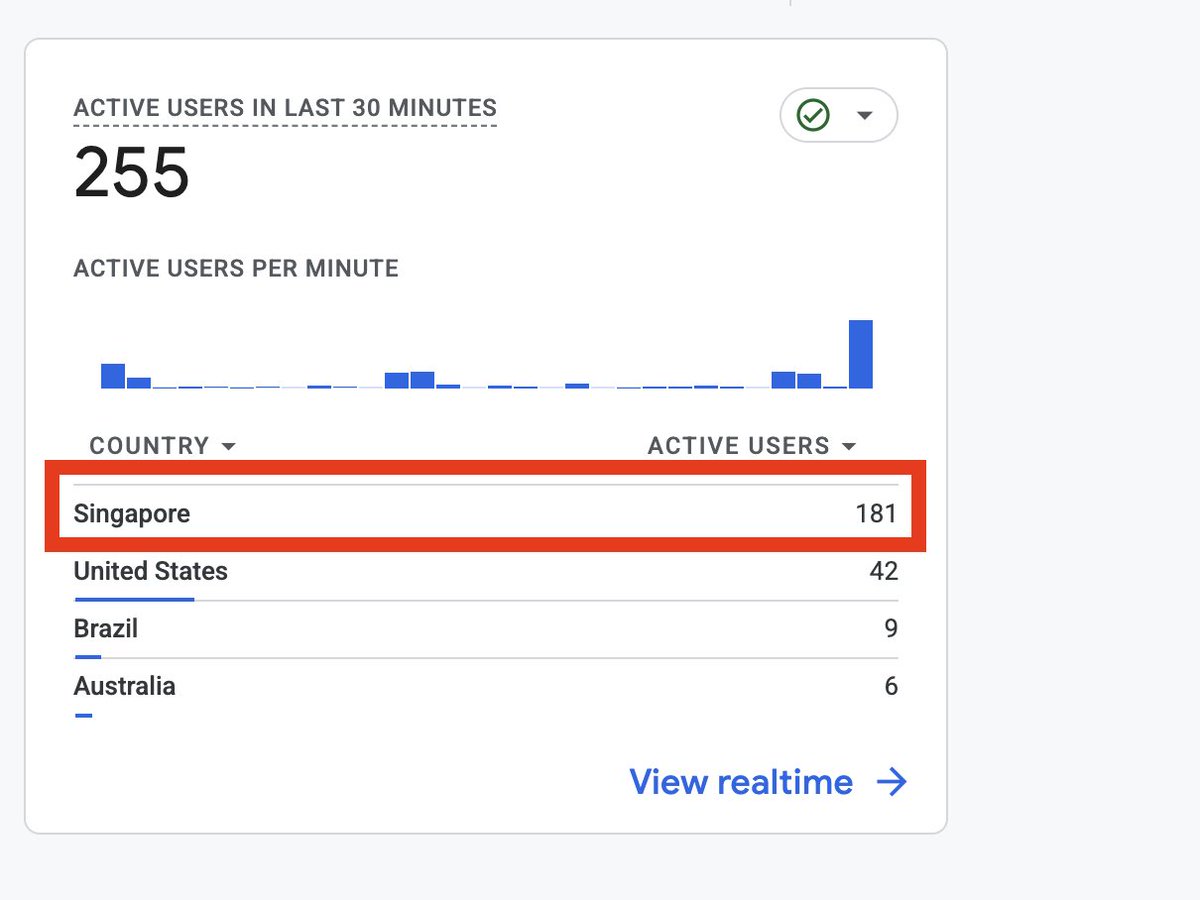Open the data quality checkmark dropdown

pos(838,116)
